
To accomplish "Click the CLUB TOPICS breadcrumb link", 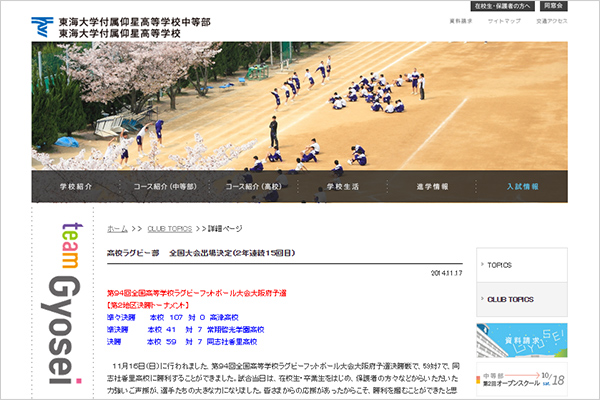I will (x=169, y=228).
